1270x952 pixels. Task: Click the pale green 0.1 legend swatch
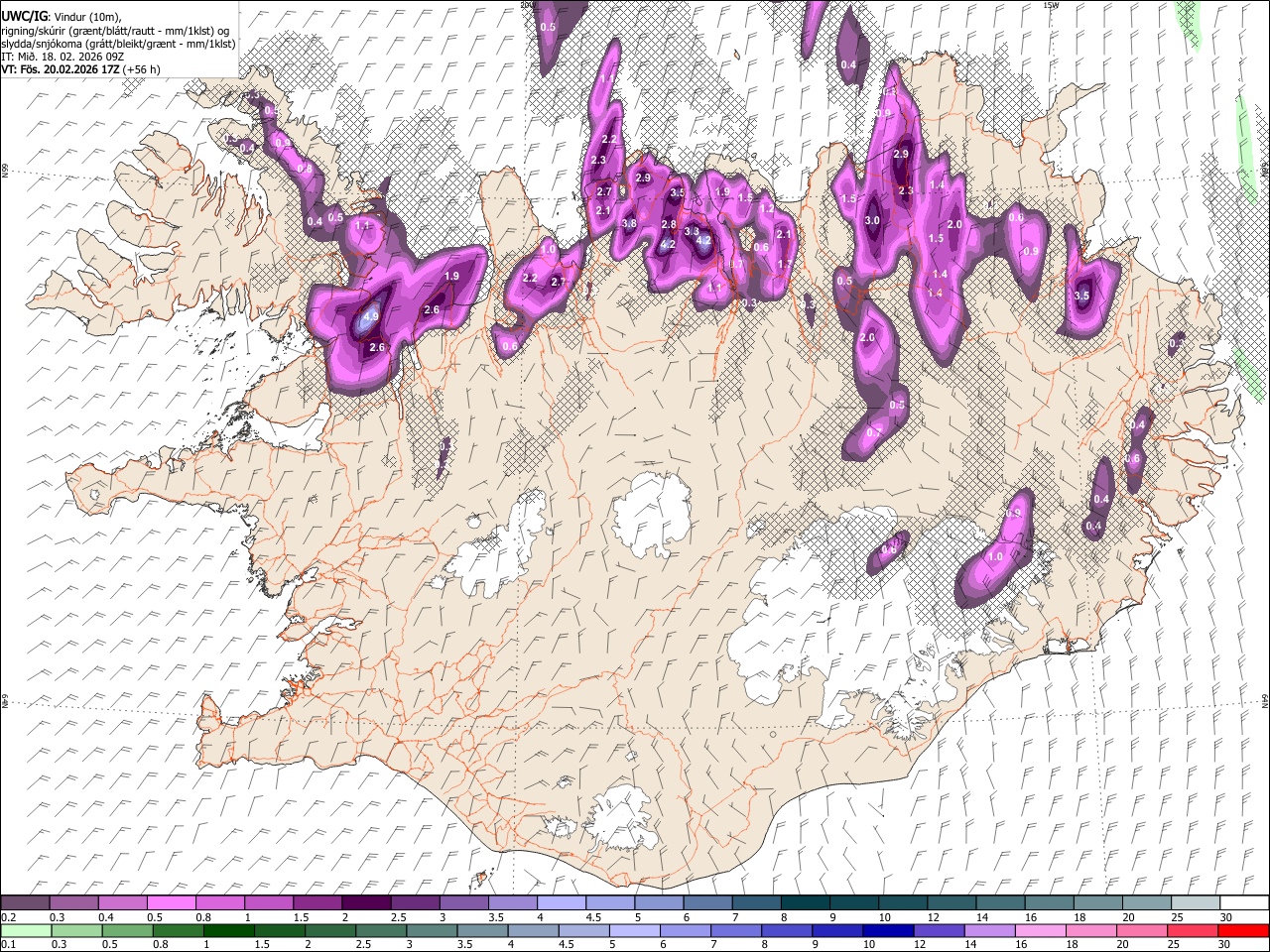(x=25, y=930)
